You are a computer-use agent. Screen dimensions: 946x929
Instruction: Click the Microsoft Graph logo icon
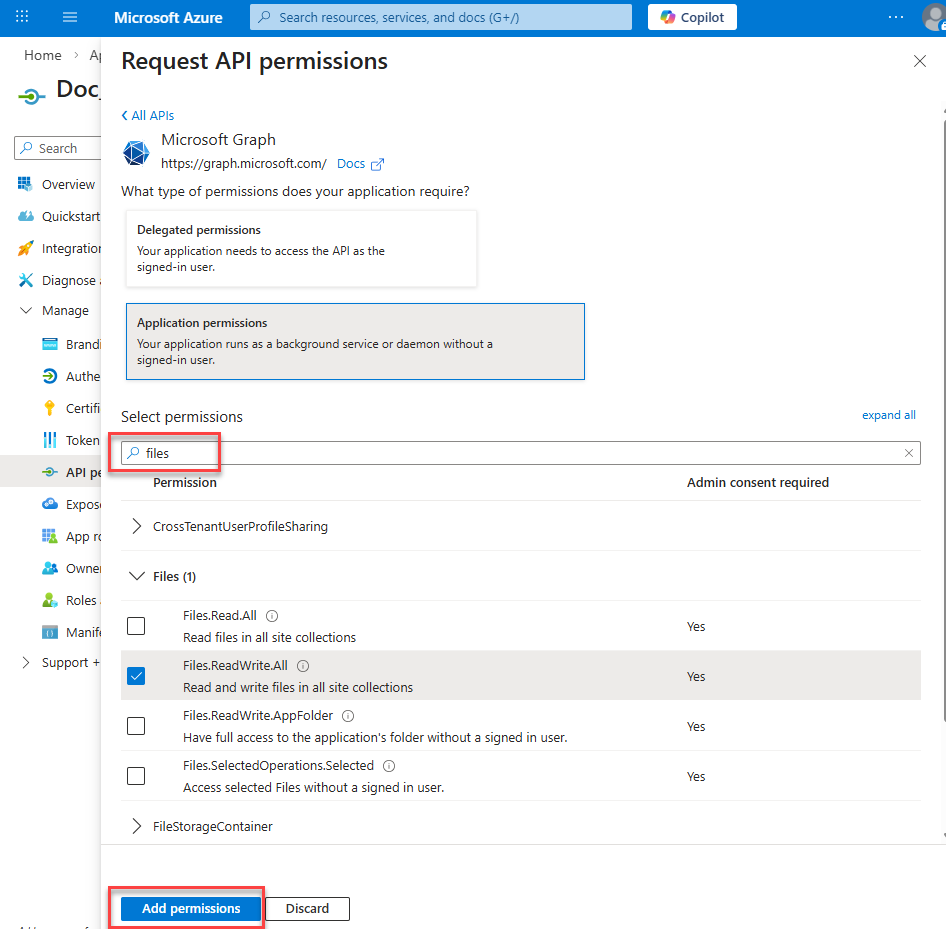click(136, 152)
